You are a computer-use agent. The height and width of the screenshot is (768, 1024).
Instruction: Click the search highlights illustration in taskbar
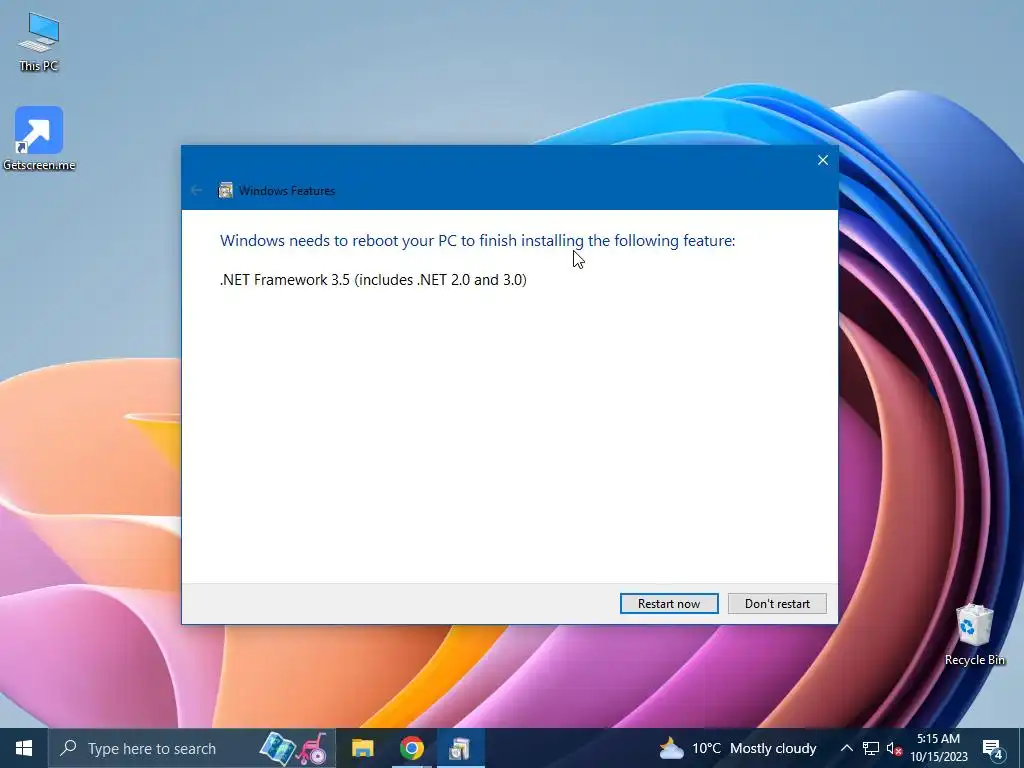point(294,748)
